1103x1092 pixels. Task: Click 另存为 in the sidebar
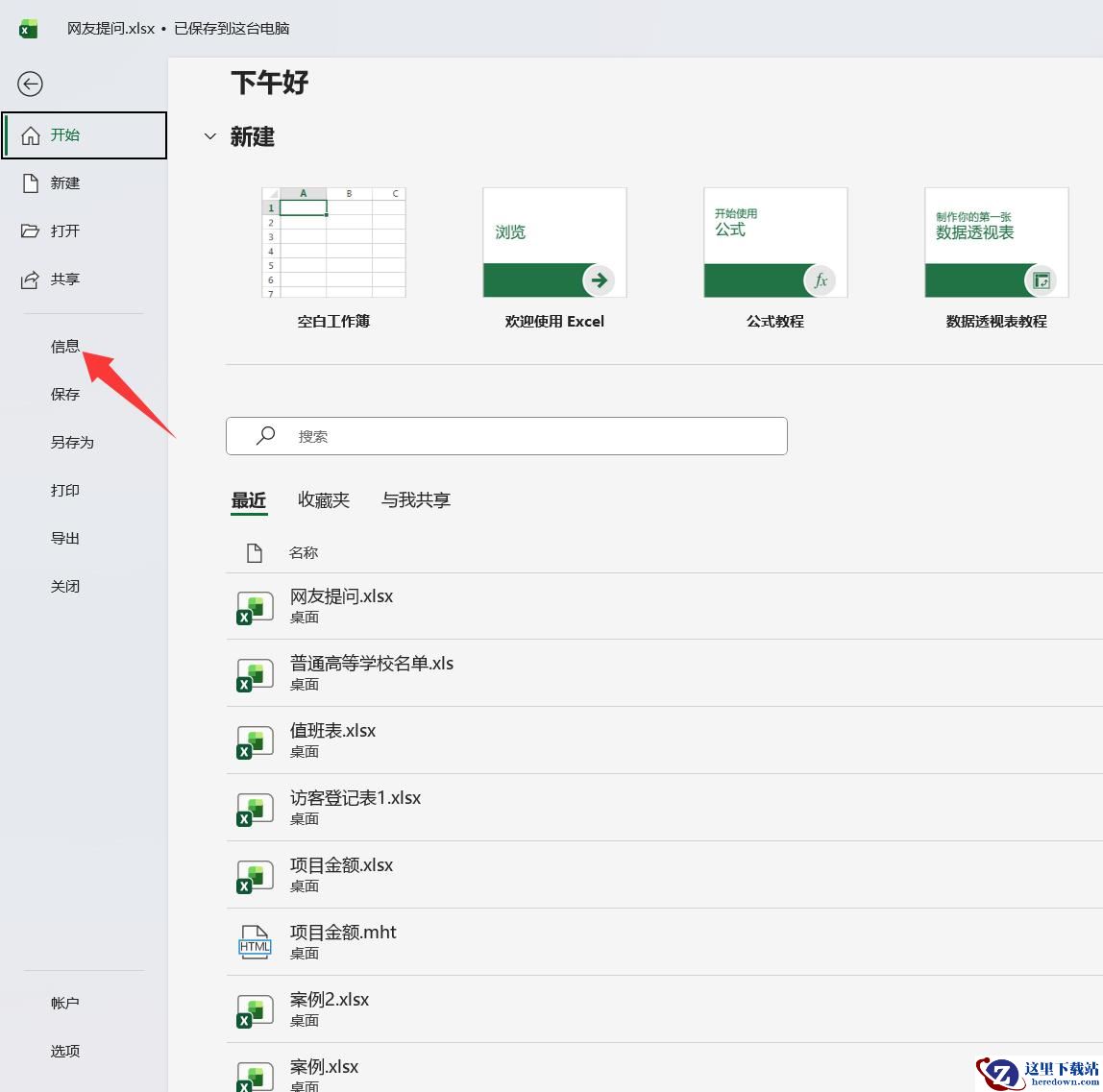tap(72, 443)
